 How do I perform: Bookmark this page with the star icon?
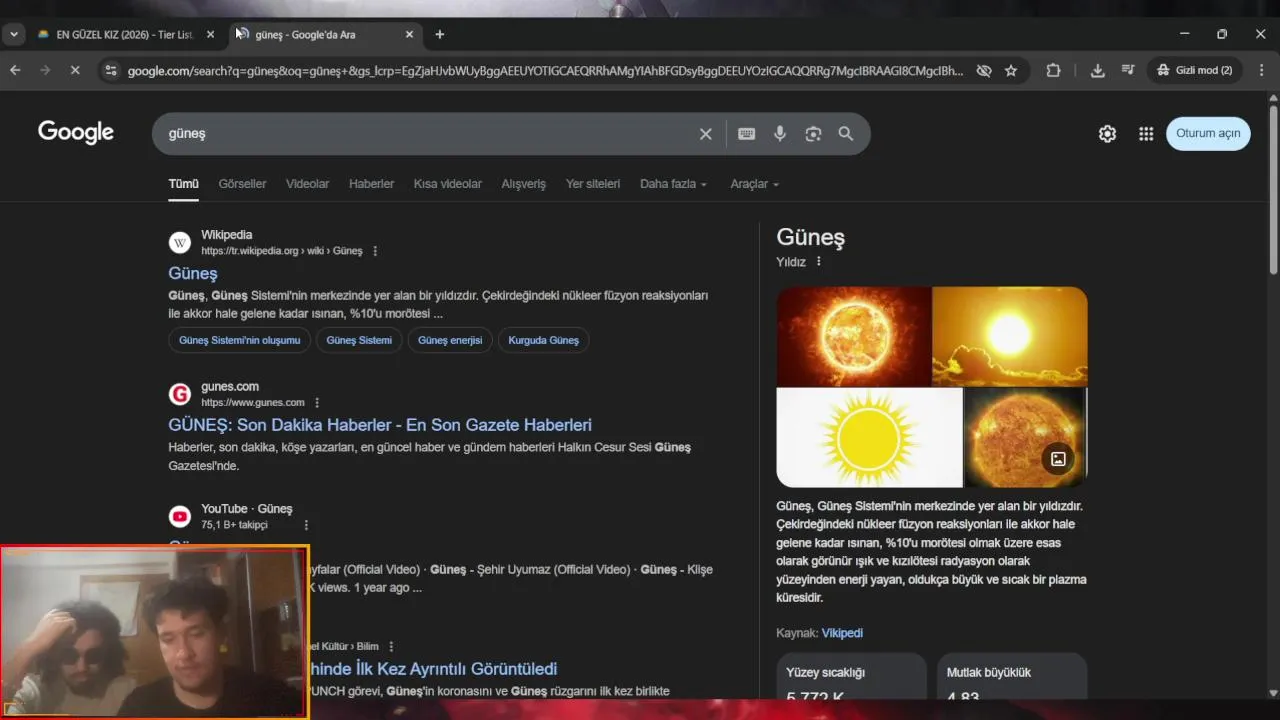tap(1011, 71)
